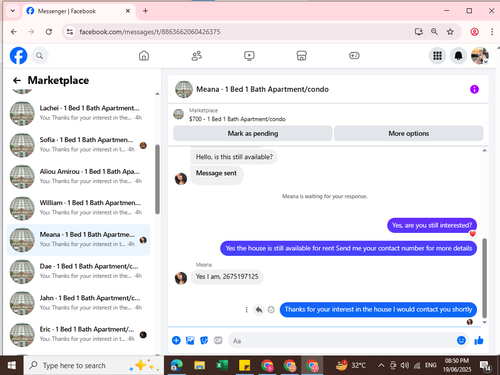Open the Windows Start menu
Image resolution: width=500 pixels, height=375 pixels.
click(x=12, y=365)
